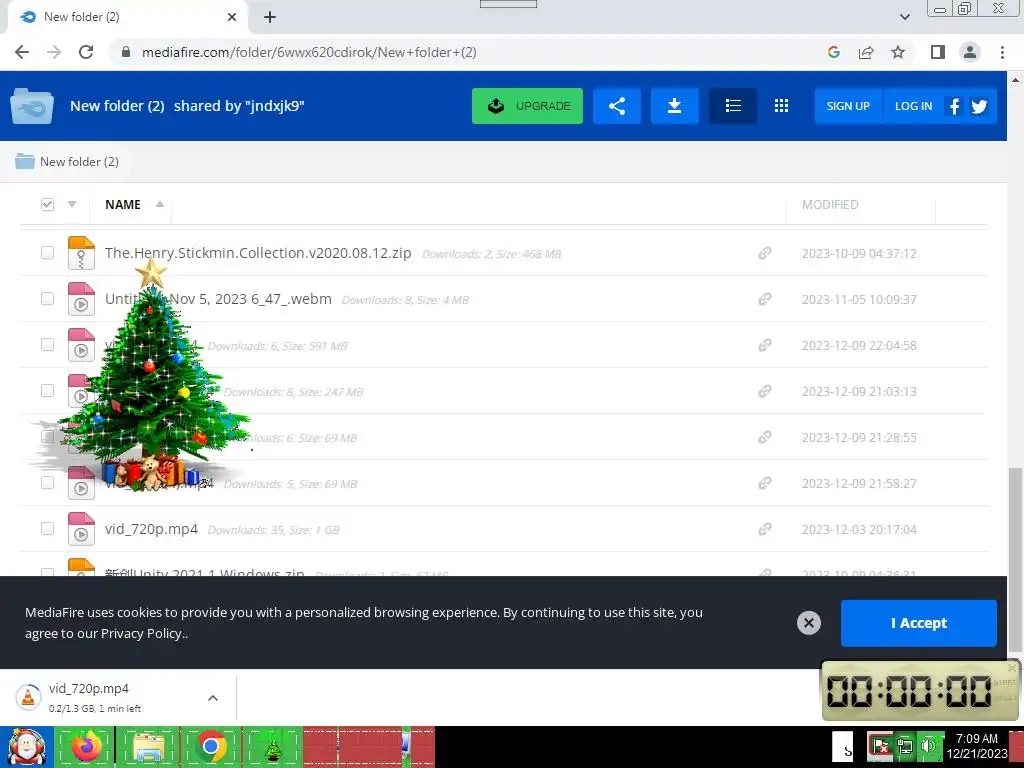Open the vid_720p.mp4 file link
Screen dimensions: 1024x768
(152, 529)
